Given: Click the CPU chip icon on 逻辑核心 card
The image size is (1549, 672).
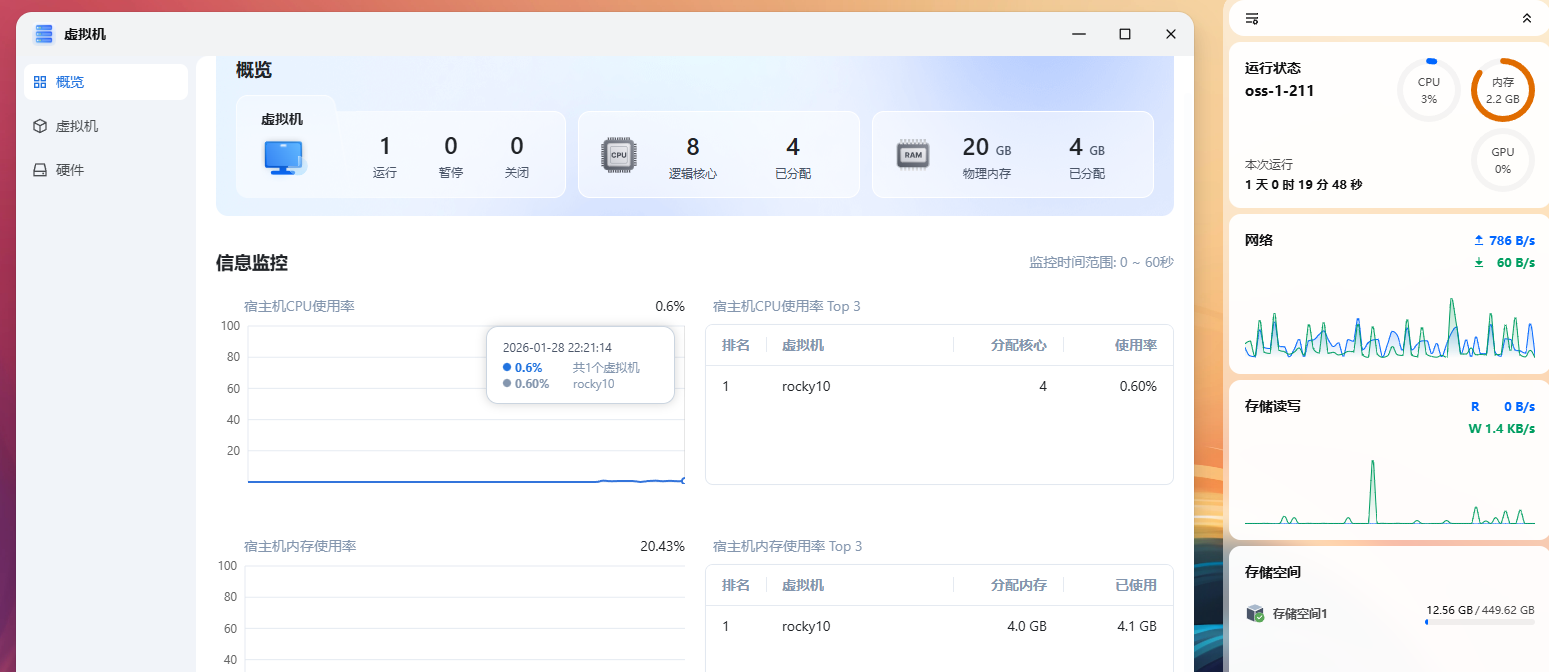Looking at the screenshot, I should pyautogui.click(x=619, y=154).
